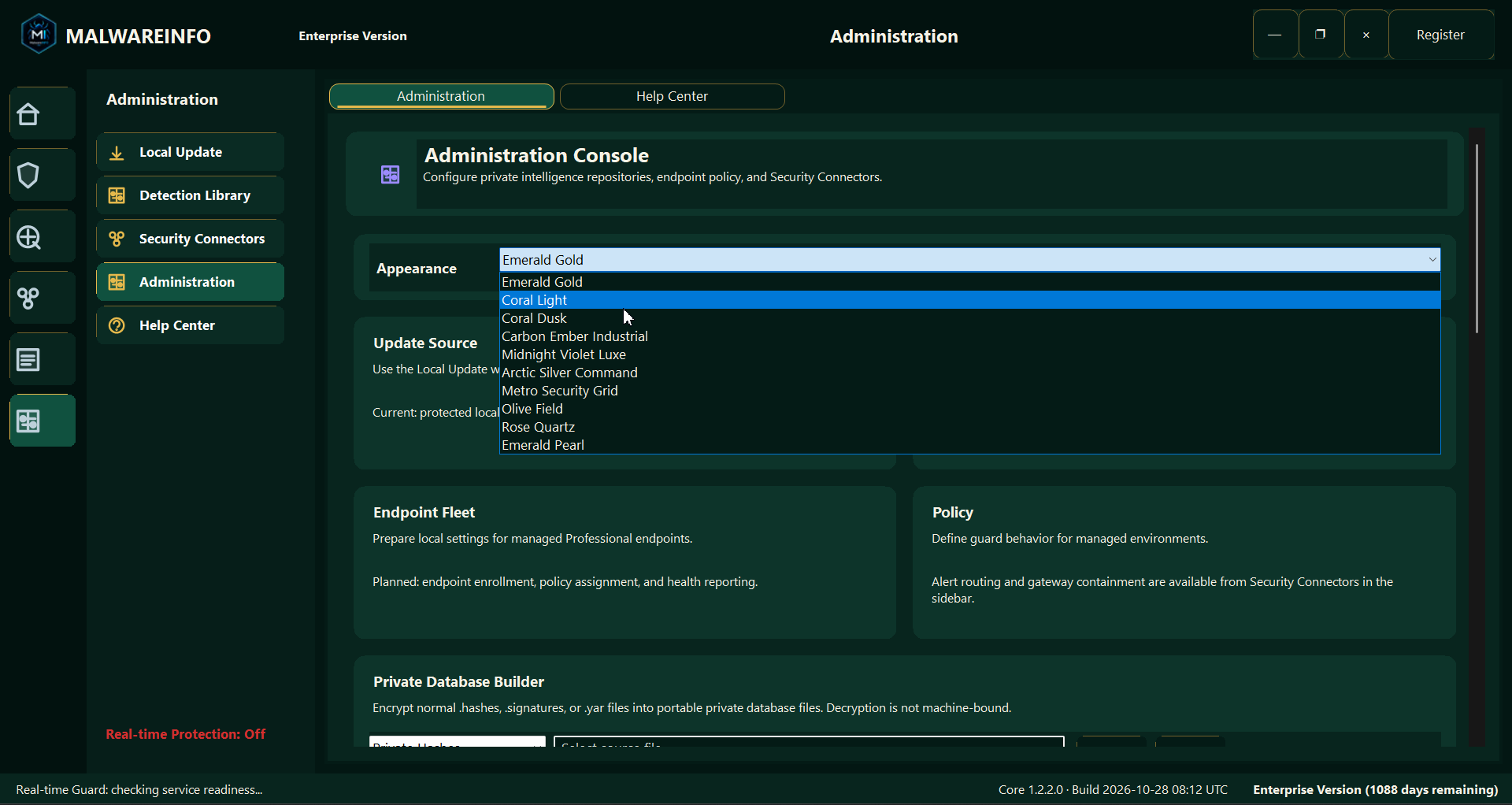Click the Local Update download icon
The width and height of the screenshot is (1512, 805).
pos(117,153)
